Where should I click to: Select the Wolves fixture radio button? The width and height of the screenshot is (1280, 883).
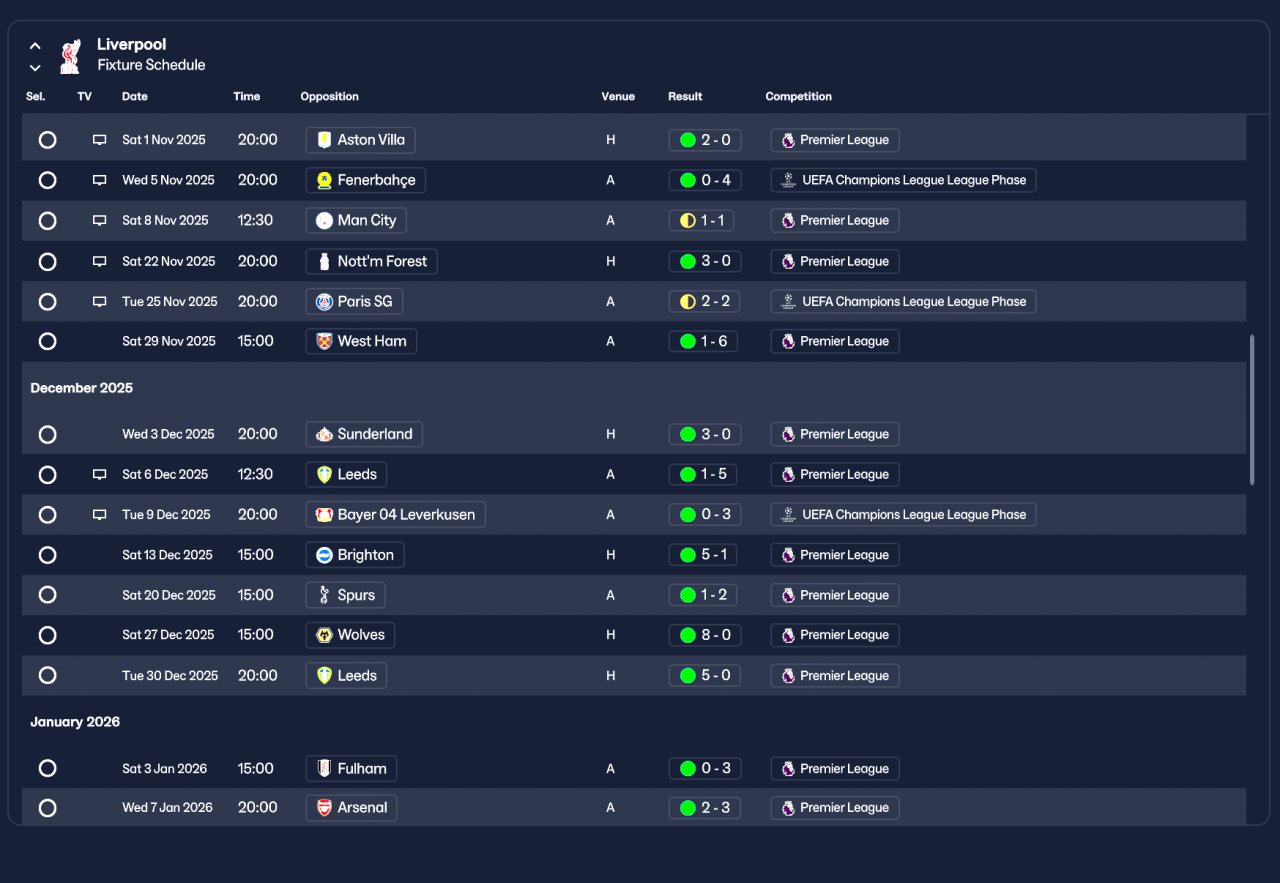[47, 635]
